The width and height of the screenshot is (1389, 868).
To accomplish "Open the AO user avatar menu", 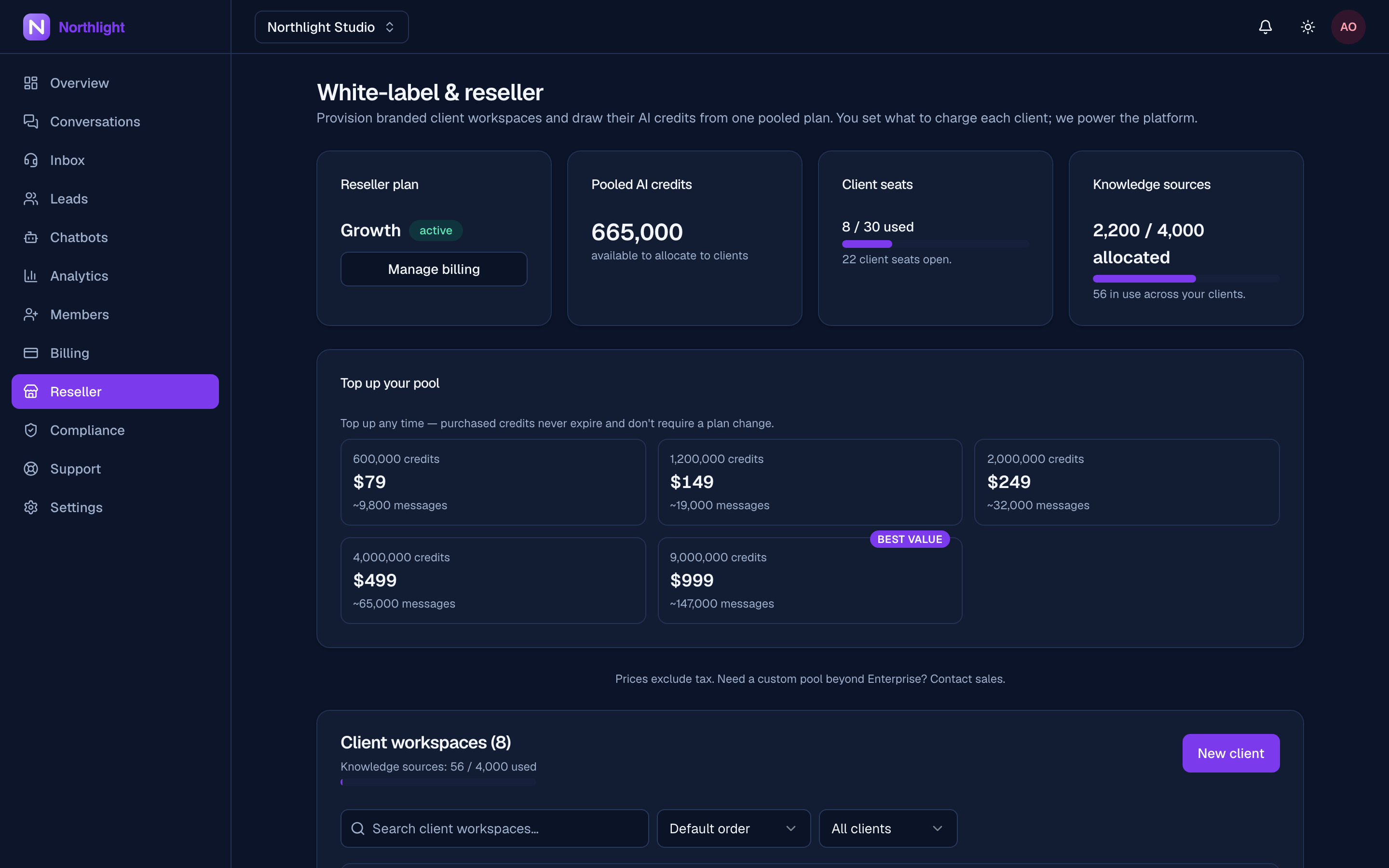I will (1348, 27).
